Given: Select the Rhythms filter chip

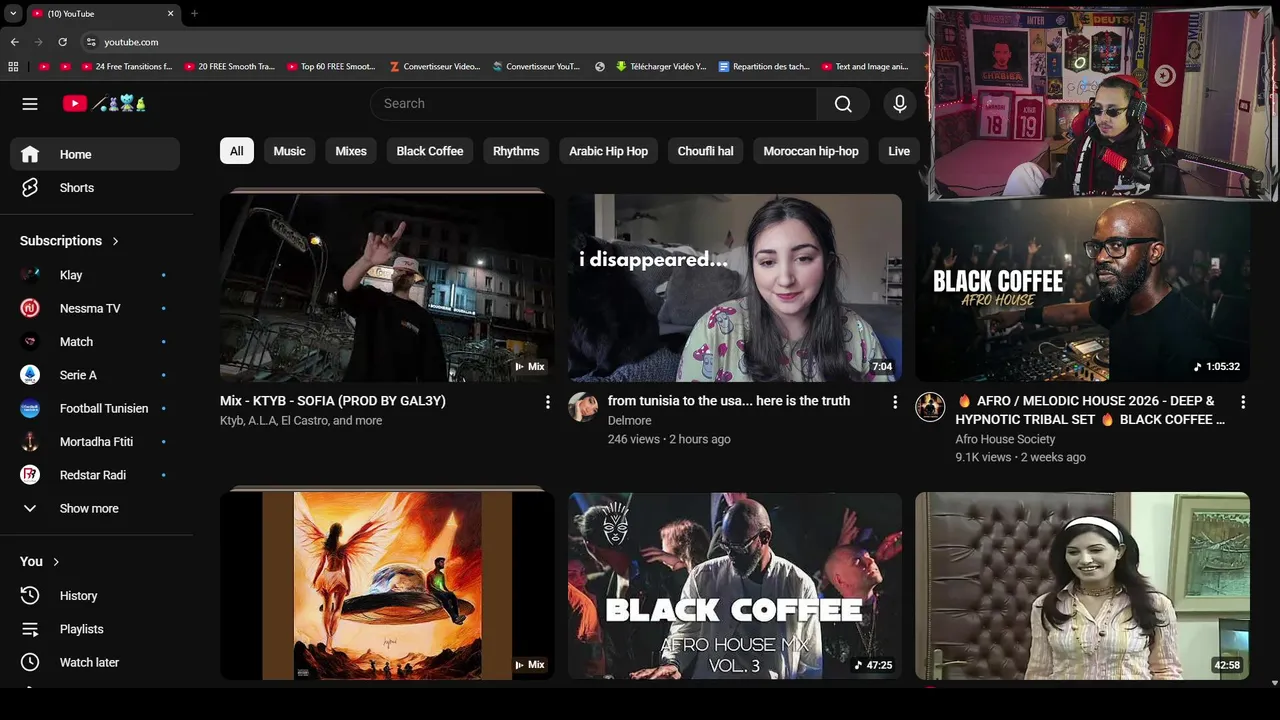Looking at the screenshot, I should pyautogui.click(x=516, y=151).
